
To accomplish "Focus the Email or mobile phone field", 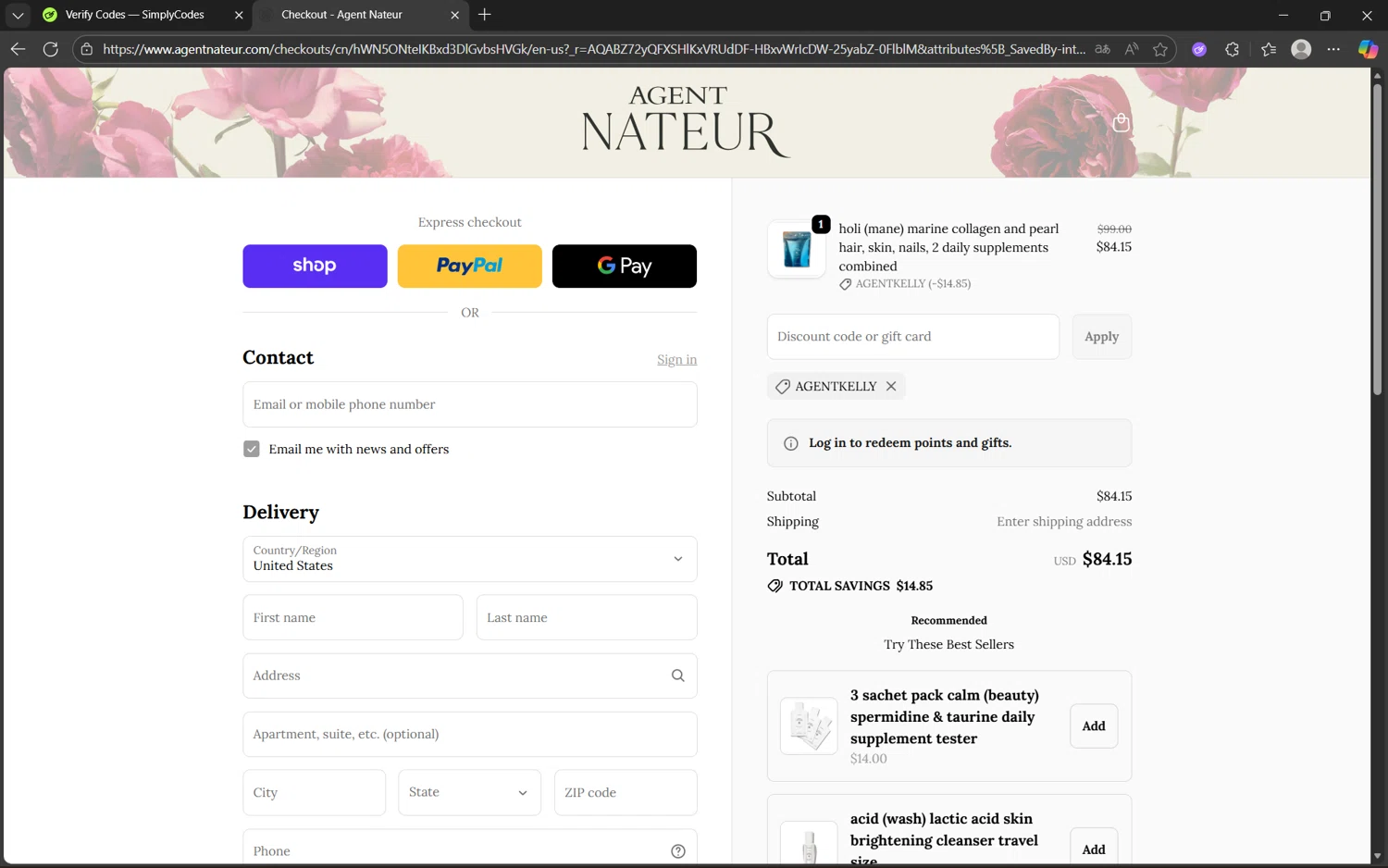I will [x=470, y=404].
